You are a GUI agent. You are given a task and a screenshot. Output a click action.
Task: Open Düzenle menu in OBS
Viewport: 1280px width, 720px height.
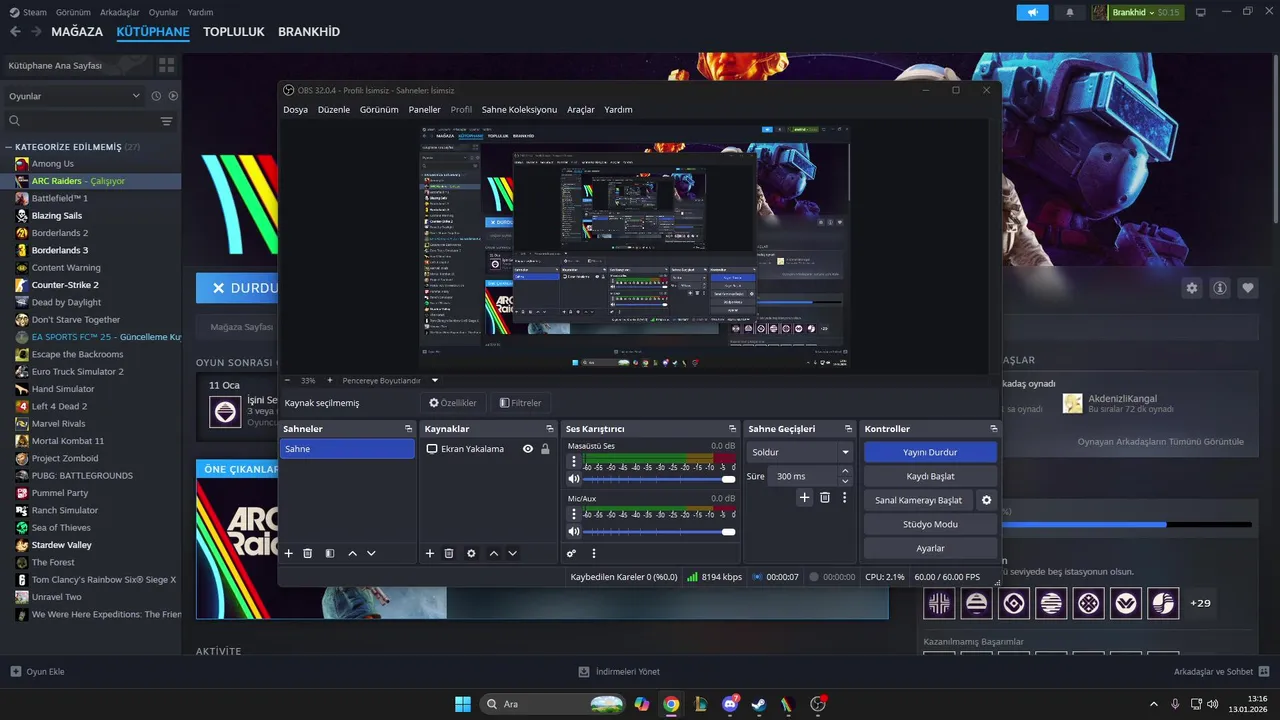pyautogui.click(x=334, y=110)
